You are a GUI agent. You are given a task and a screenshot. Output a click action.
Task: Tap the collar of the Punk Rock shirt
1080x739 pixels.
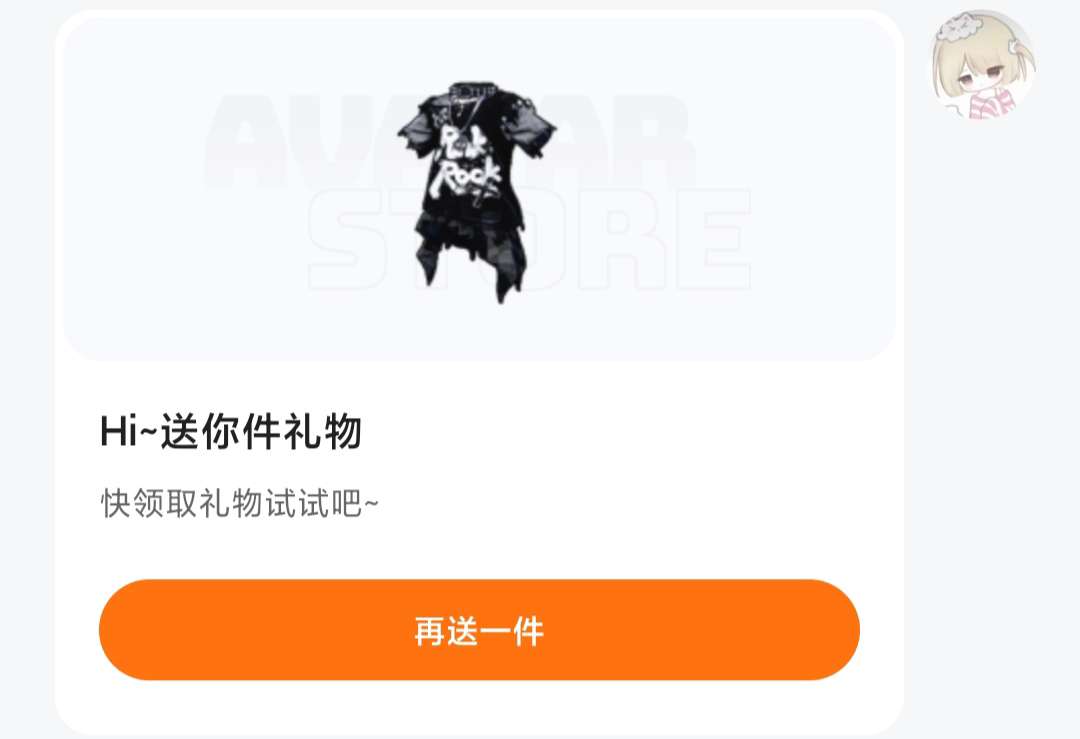(472, 90)
